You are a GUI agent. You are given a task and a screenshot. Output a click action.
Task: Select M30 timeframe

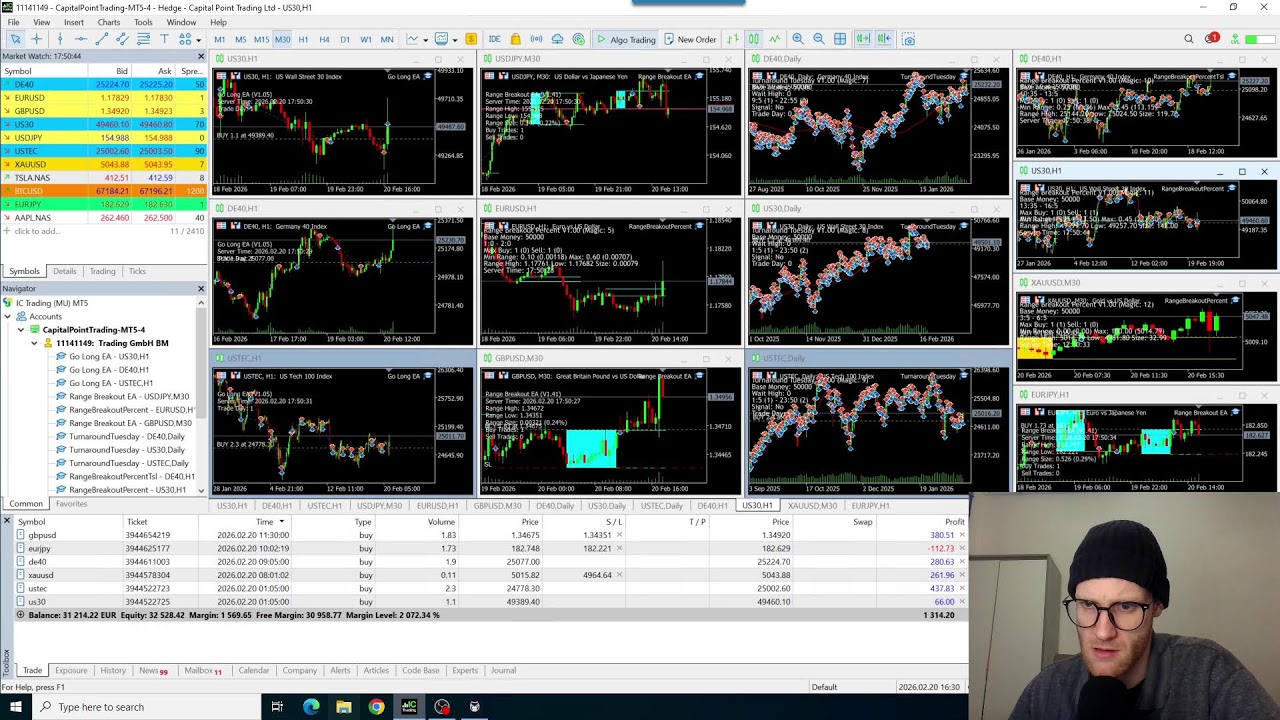click(282, 39)
